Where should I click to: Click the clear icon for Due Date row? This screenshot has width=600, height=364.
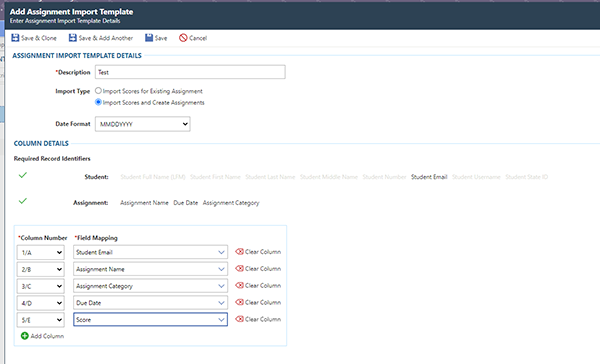pos(240,302)
